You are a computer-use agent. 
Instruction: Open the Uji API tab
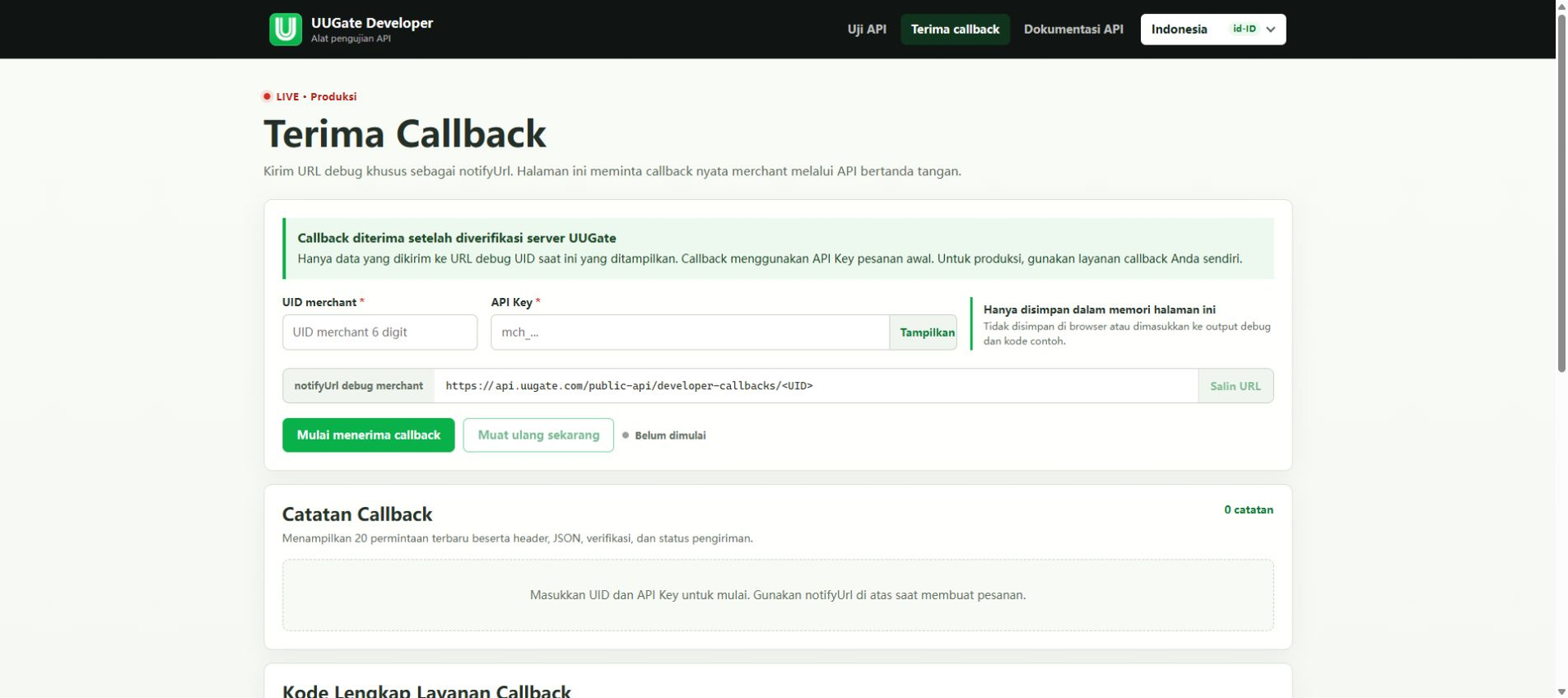pyautogui.click(x=866, y=29)
